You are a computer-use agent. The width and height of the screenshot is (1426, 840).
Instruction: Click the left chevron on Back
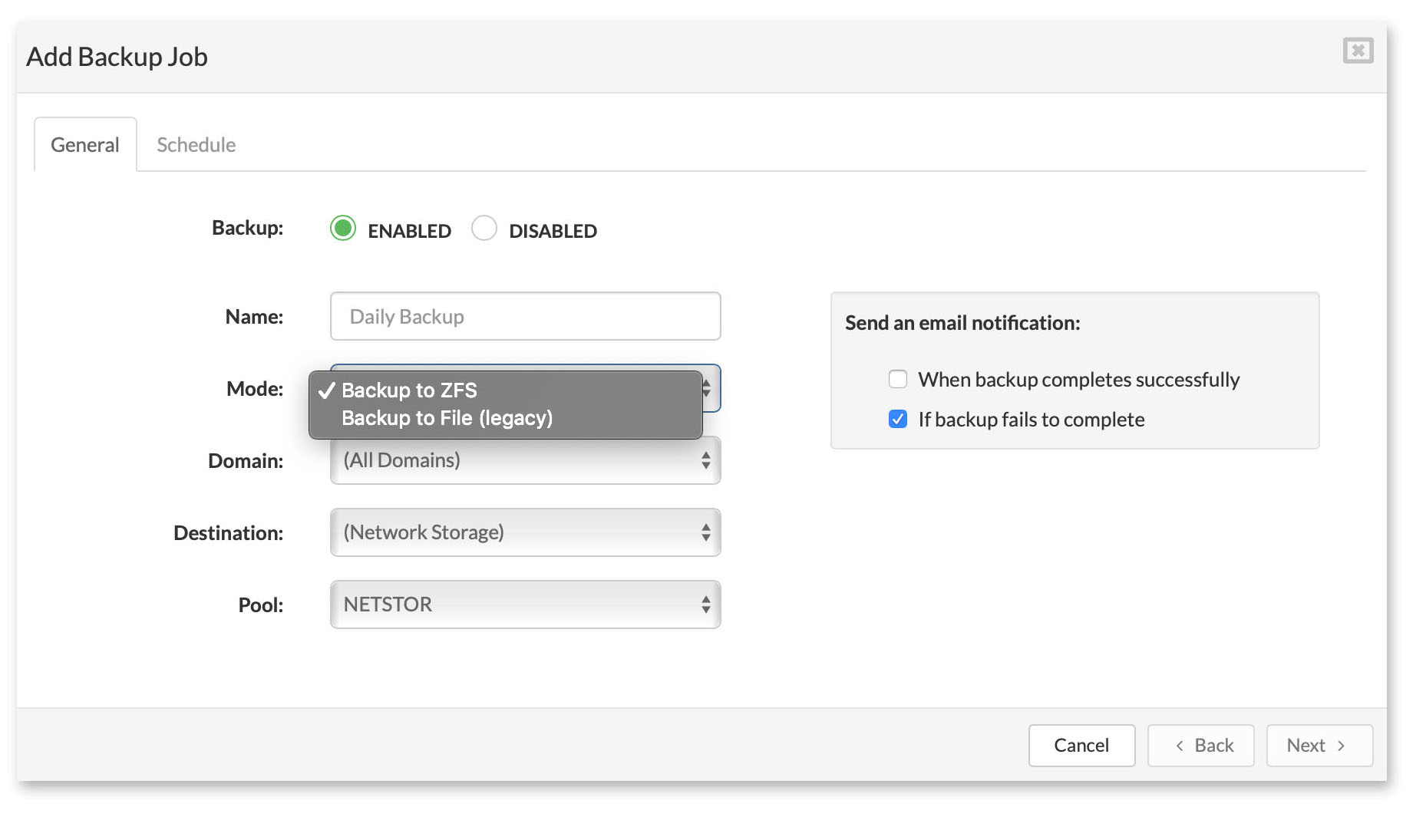tap(1180, 746)
